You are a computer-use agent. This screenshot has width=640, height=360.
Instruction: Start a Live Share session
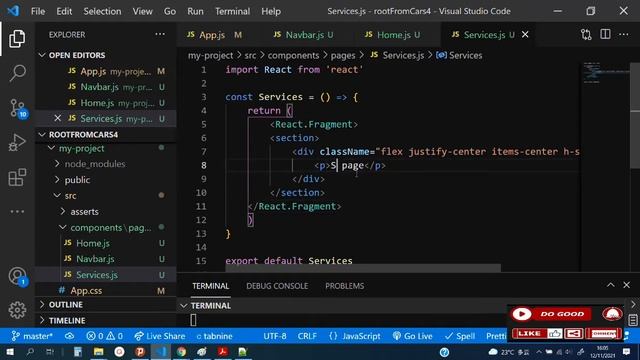[x=160, y=336]
